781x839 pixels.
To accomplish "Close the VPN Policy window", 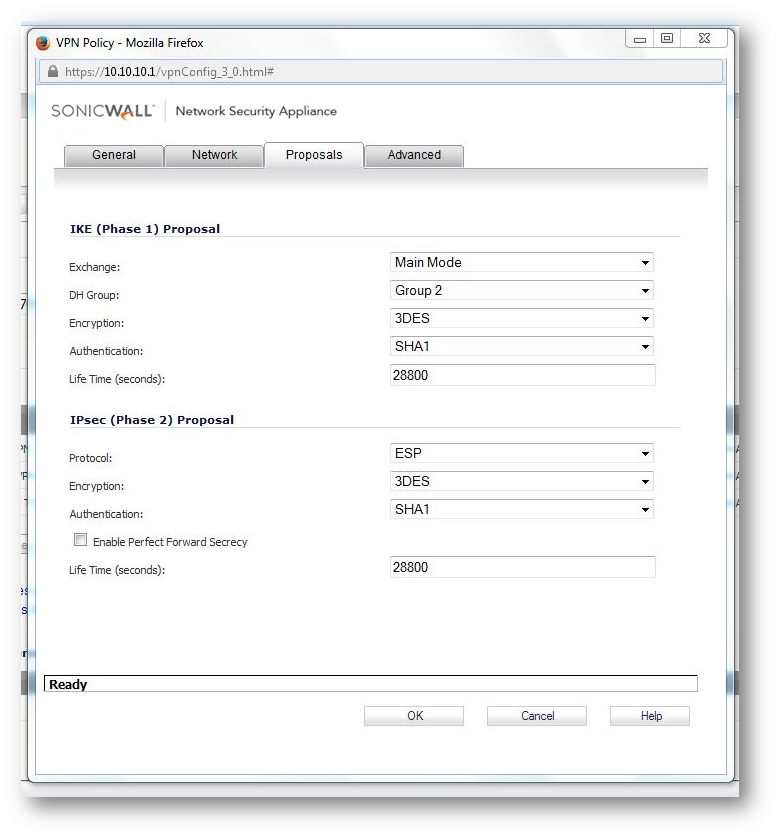I will [704, 39].
